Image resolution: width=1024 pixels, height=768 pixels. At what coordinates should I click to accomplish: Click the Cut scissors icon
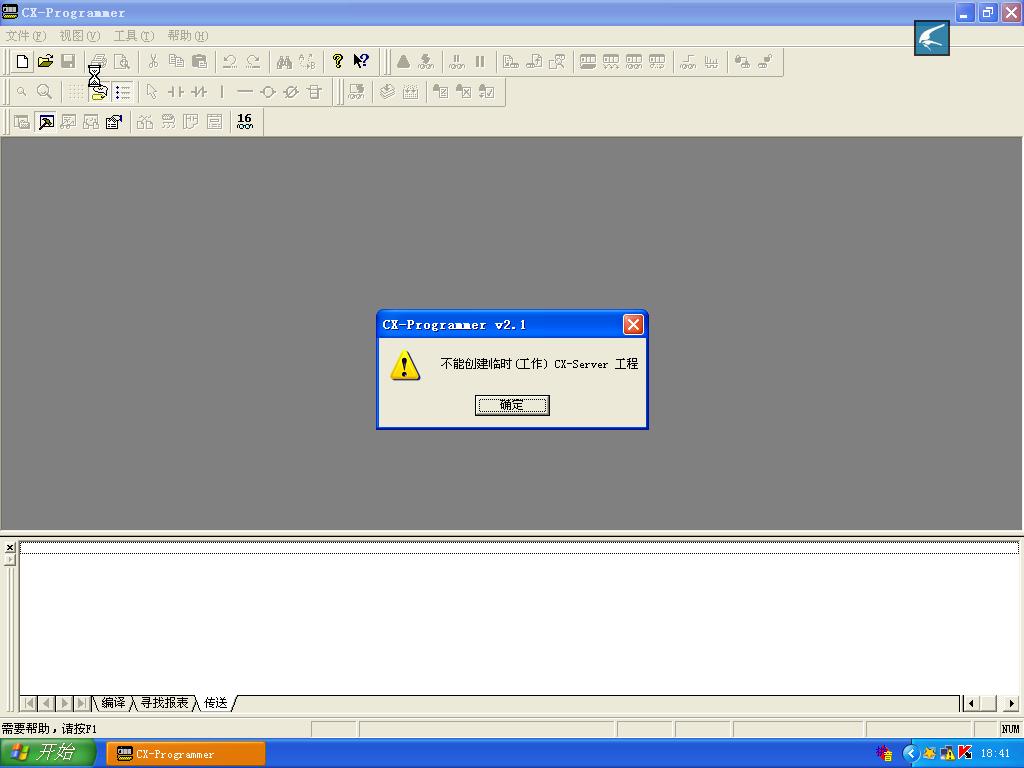point(153,61)
